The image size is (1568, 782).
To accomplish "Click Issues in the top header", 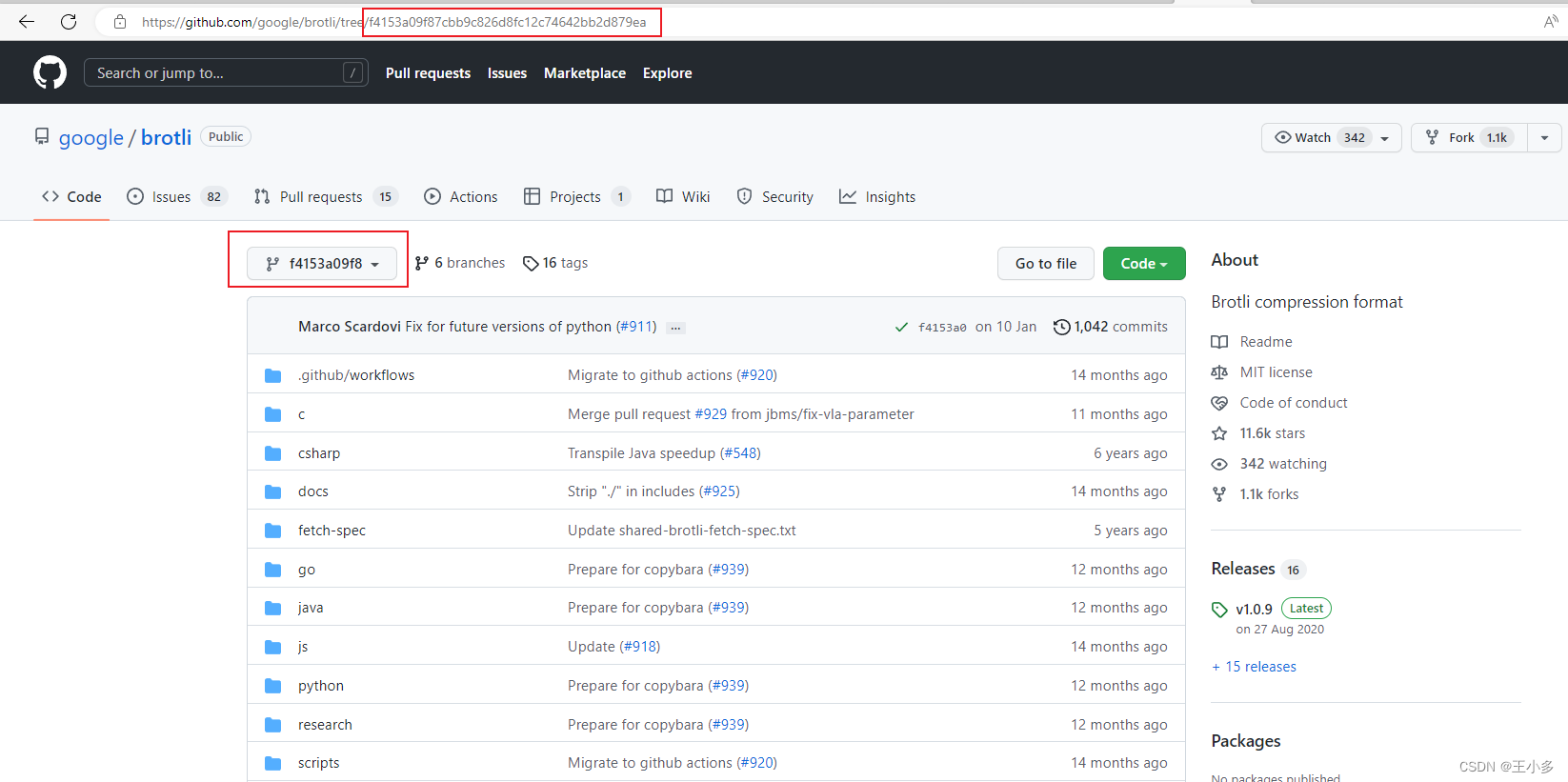I will (x=507, y=73).
